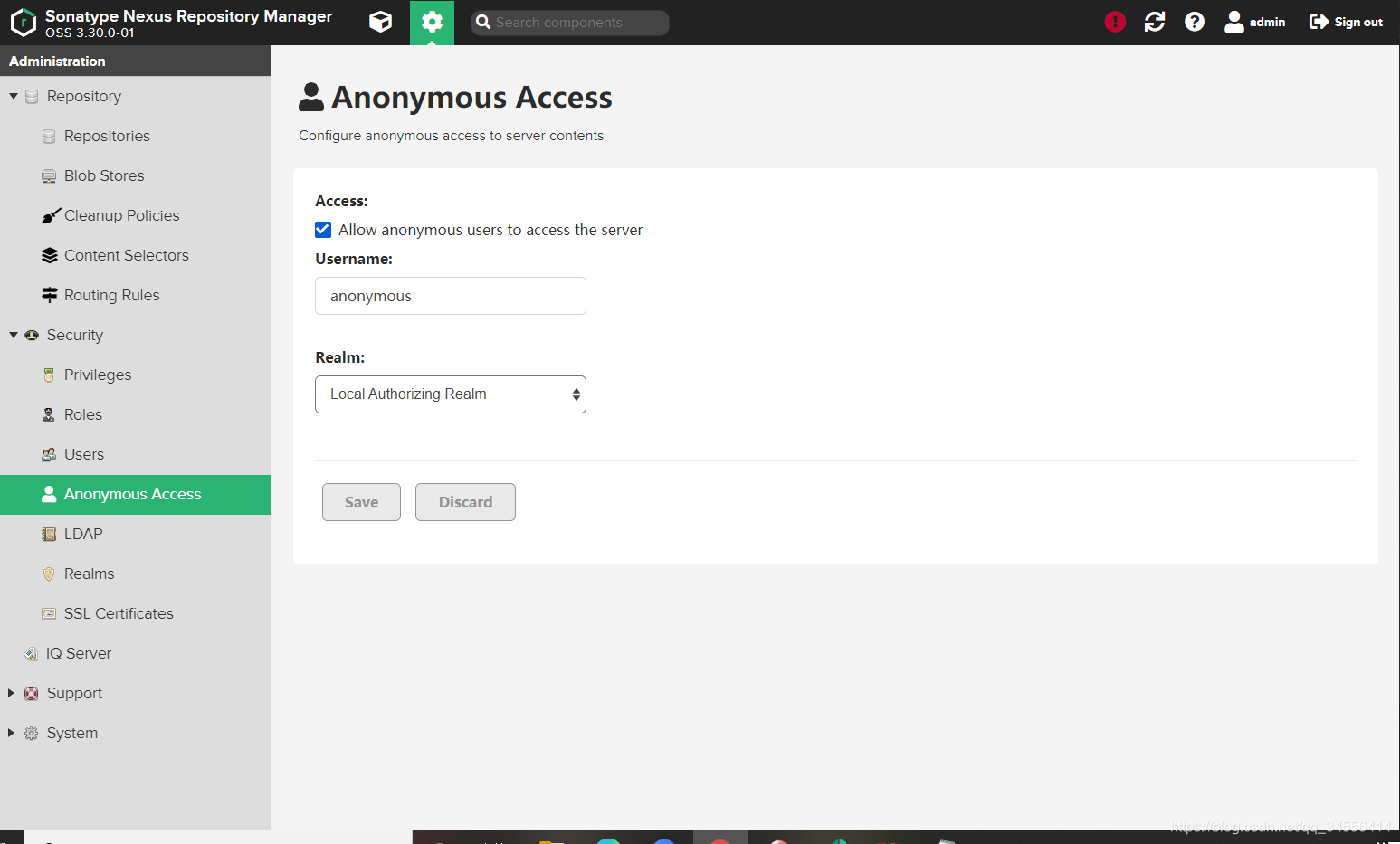
Task: Click the Discard button
Action: (x=465, y=502)
